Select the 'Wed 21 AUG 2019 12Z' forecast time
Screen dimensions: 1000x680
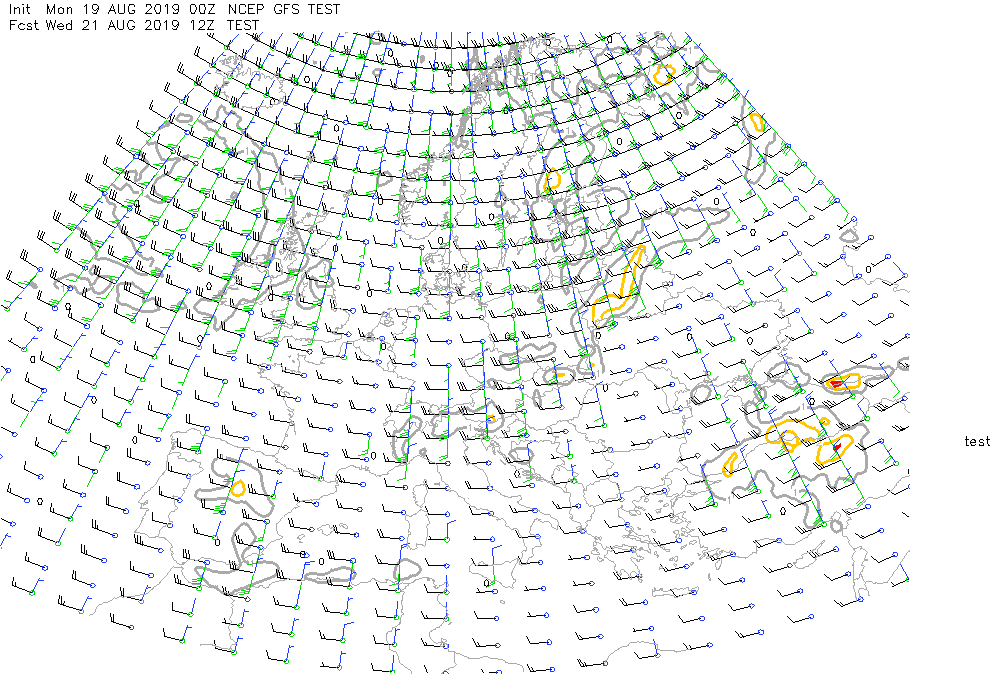point(130,26)
